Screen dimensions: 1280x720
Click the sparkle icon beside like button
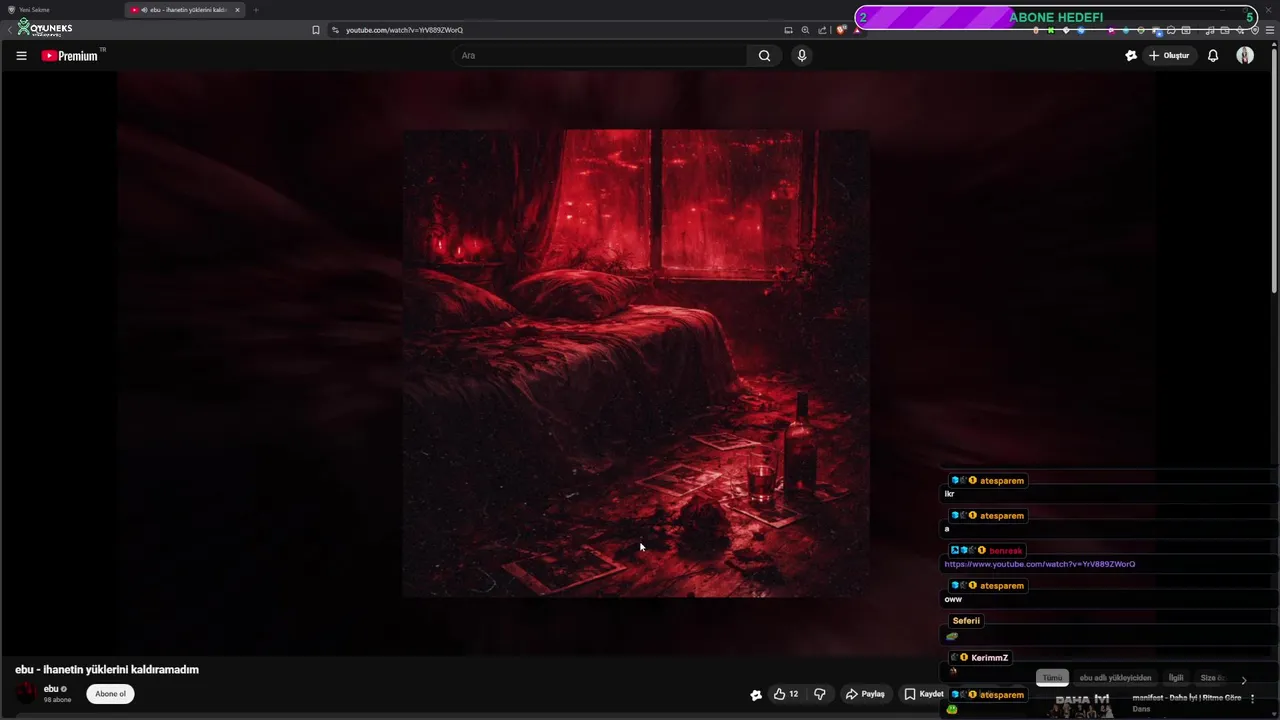756,694
